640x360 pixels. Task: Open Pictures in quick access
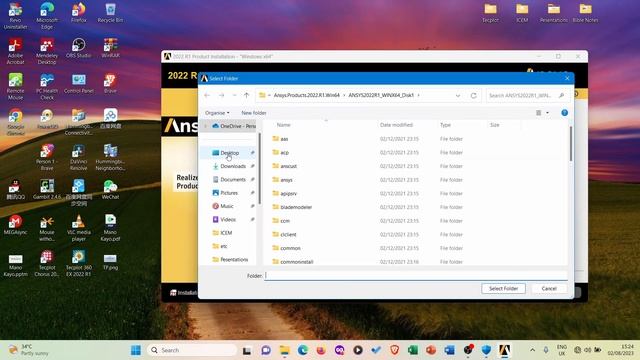coord(229,193)
